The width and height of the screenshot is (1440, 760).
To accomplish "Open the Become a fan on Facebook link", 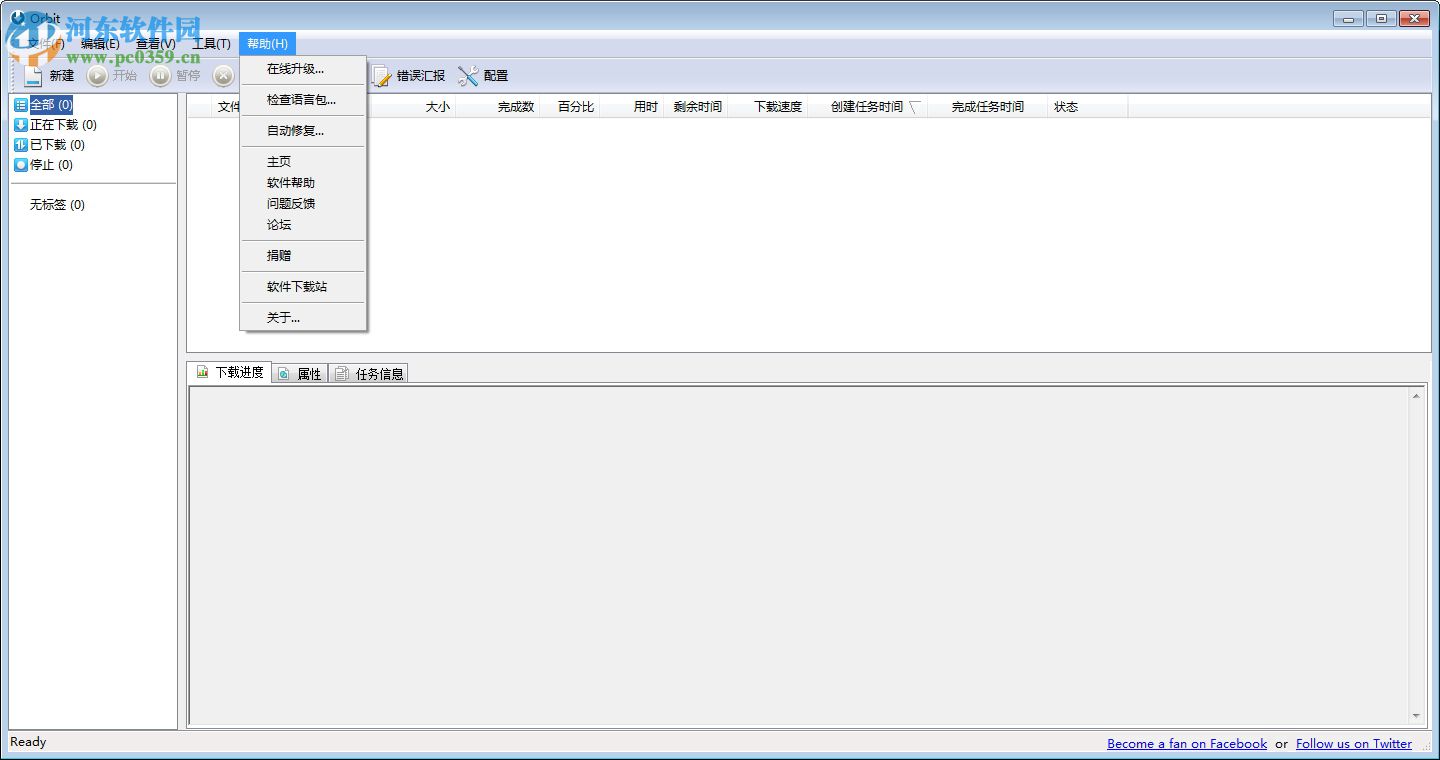I will [x=1186, y=743].
